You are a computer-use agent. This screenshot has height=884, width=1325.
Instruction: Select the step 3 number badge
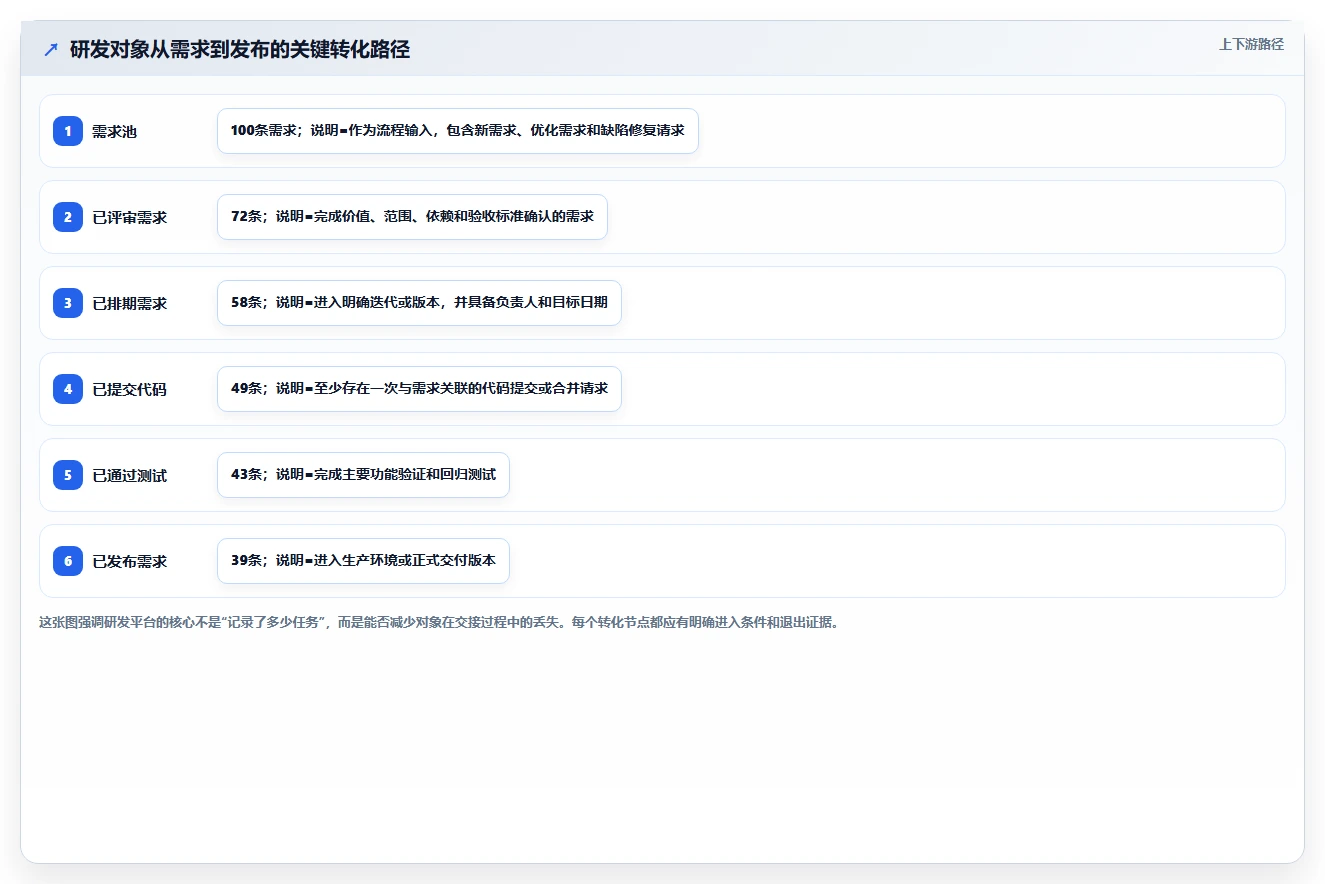[x=68, y=303]
